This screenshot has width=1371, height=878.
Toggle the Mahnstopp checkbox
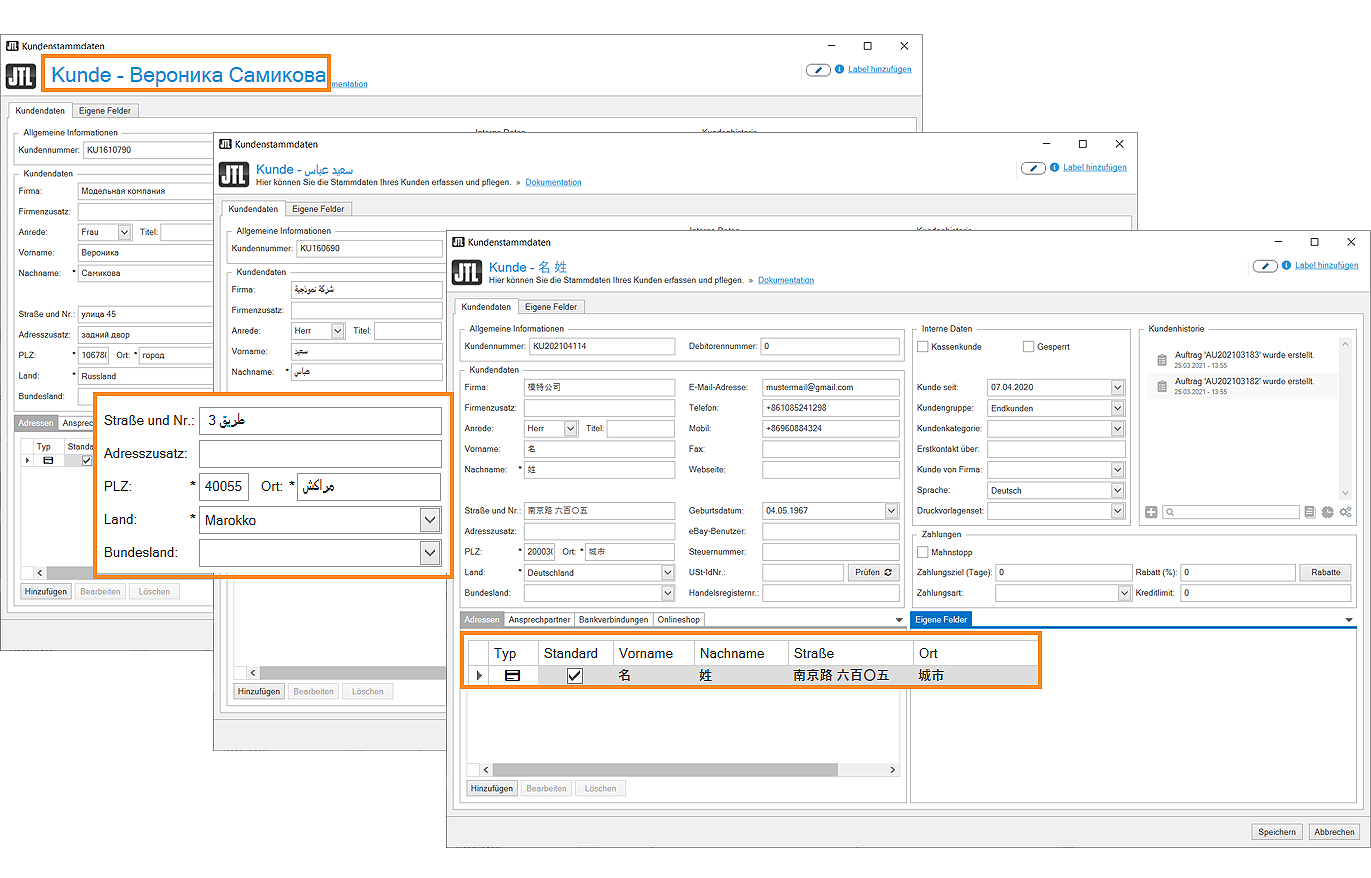pyautogui.click(x=922, y=552)
